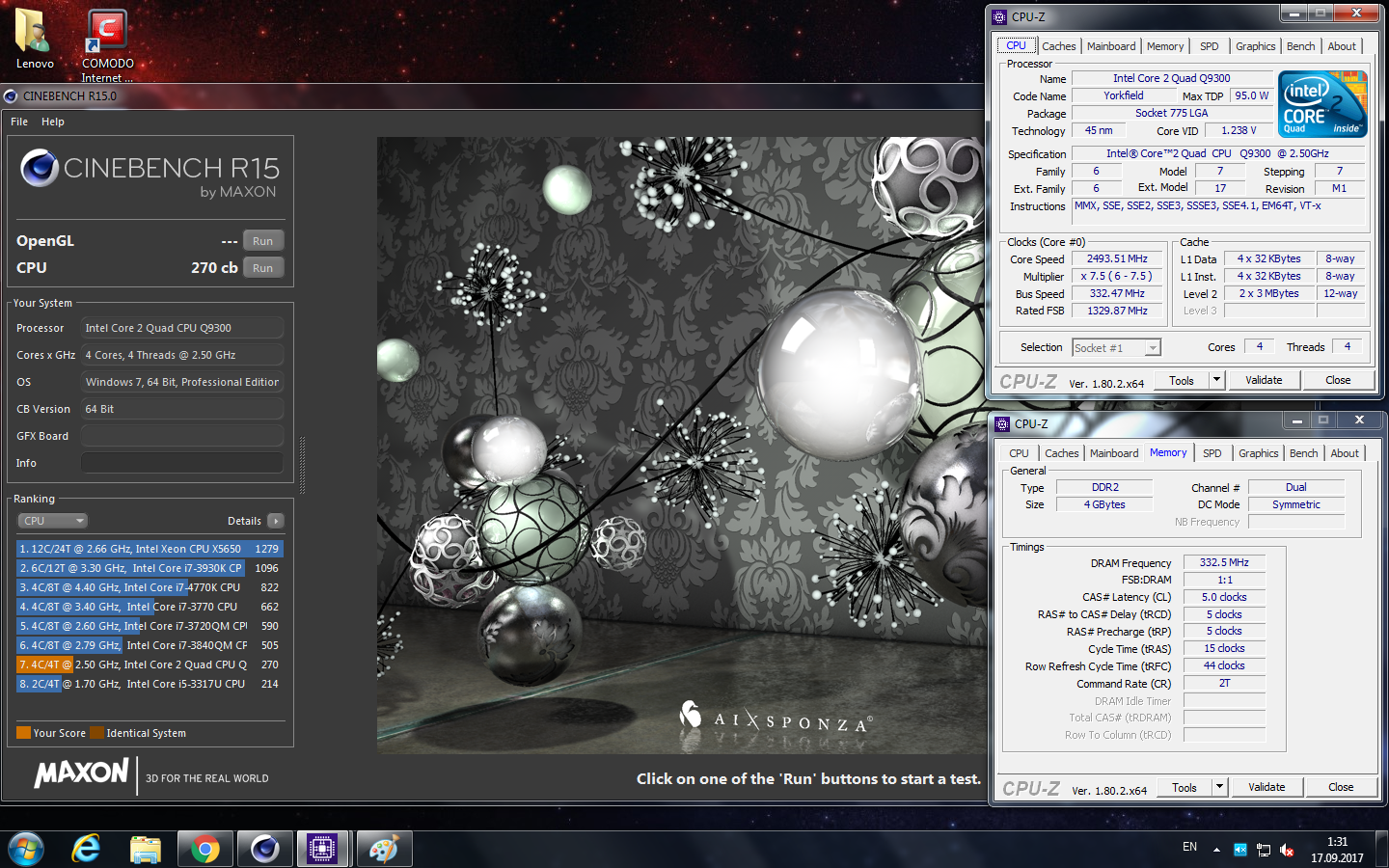
Task: Click the Cinebench R15 sphere logo
Action: click(40, 168)
